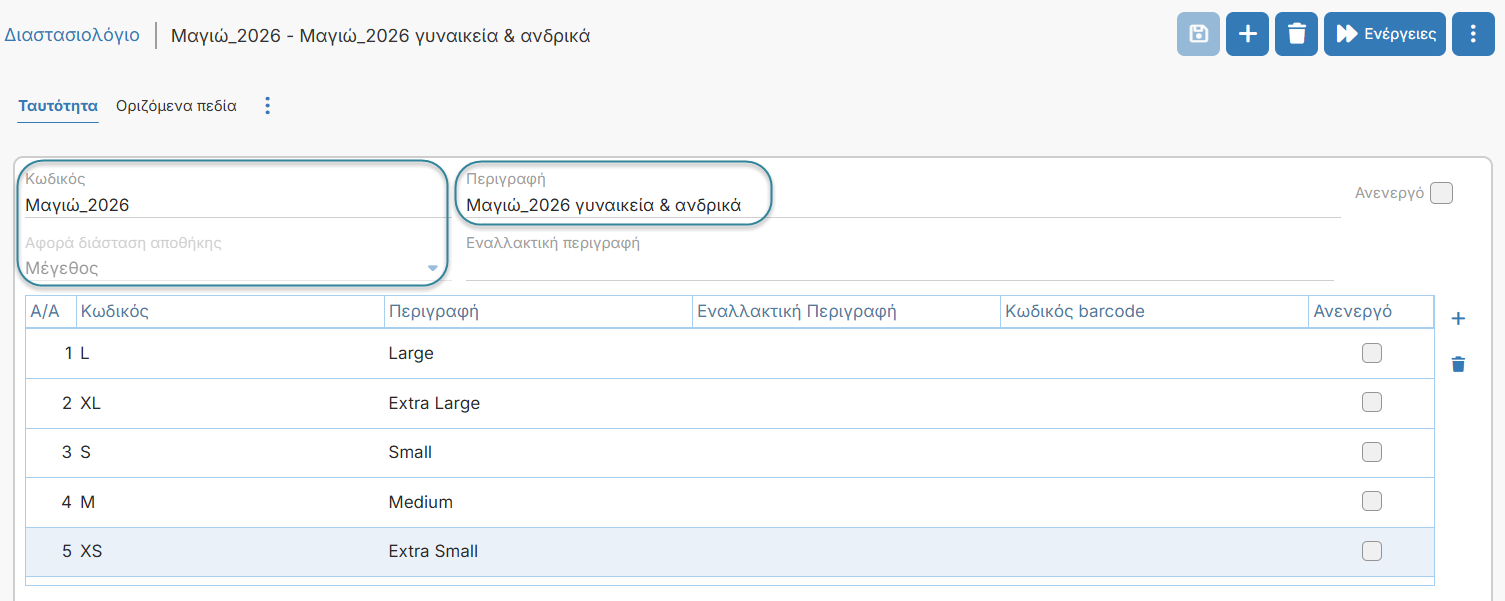
Task: Click the Medium description cell
Action: pyautogui.click(x=539, y=501)
